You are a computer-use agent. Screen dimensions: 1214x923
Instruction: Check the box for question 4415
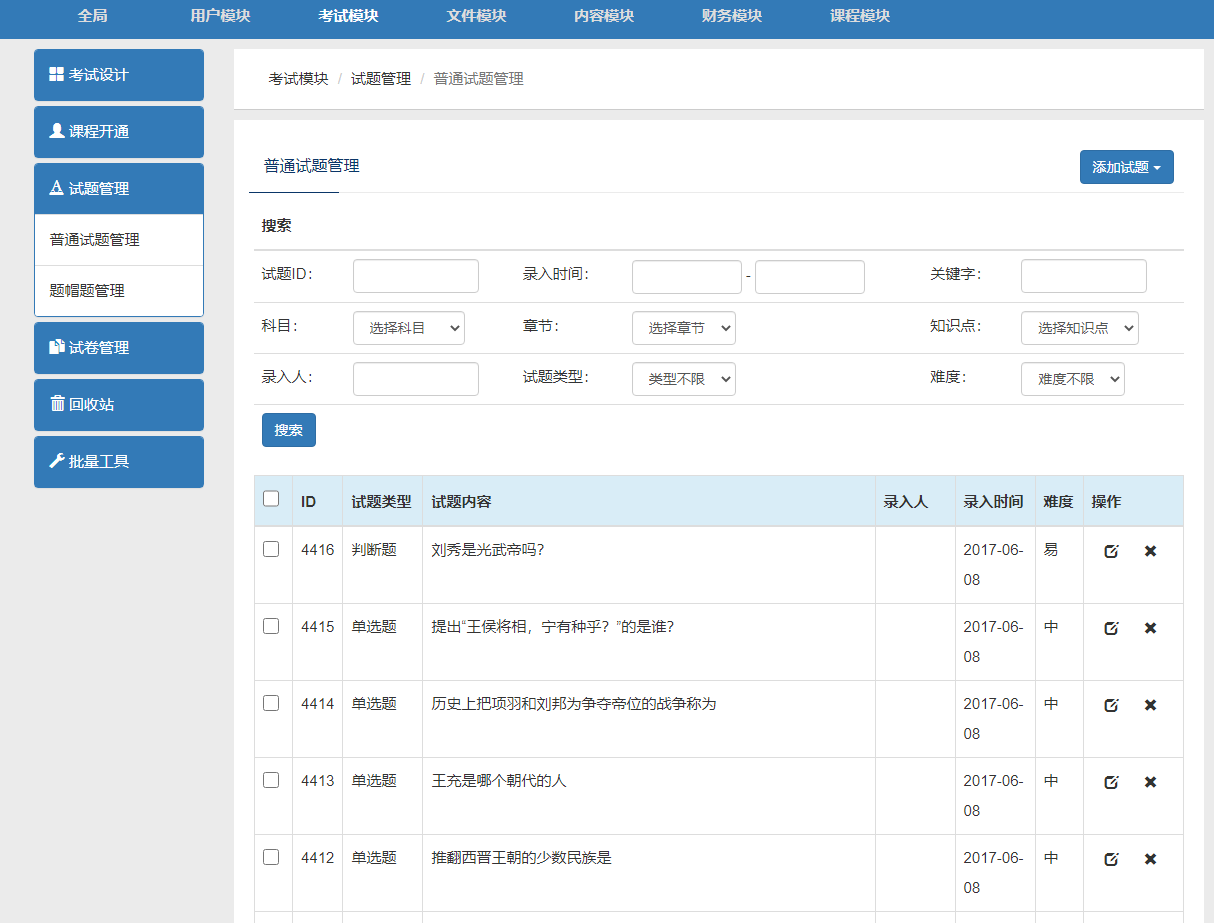(x=271, y=626)
